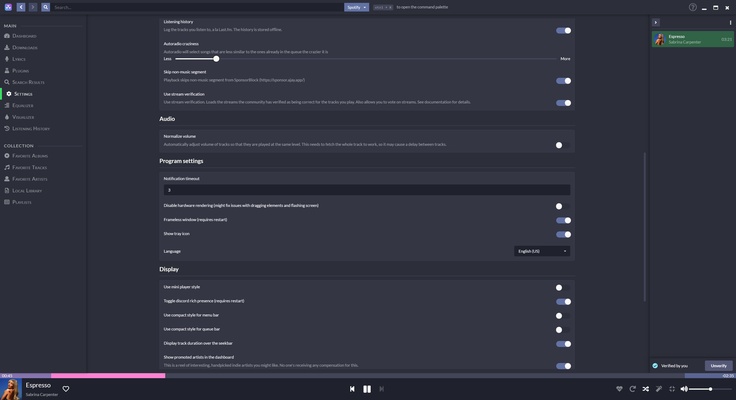Go forward with the right arrow button

point(33,7)
